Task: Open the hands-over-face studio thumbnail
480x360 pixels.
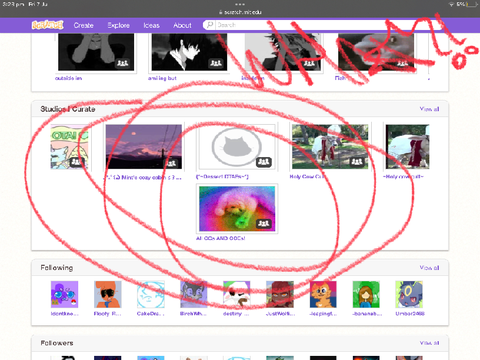Action: 96,52
